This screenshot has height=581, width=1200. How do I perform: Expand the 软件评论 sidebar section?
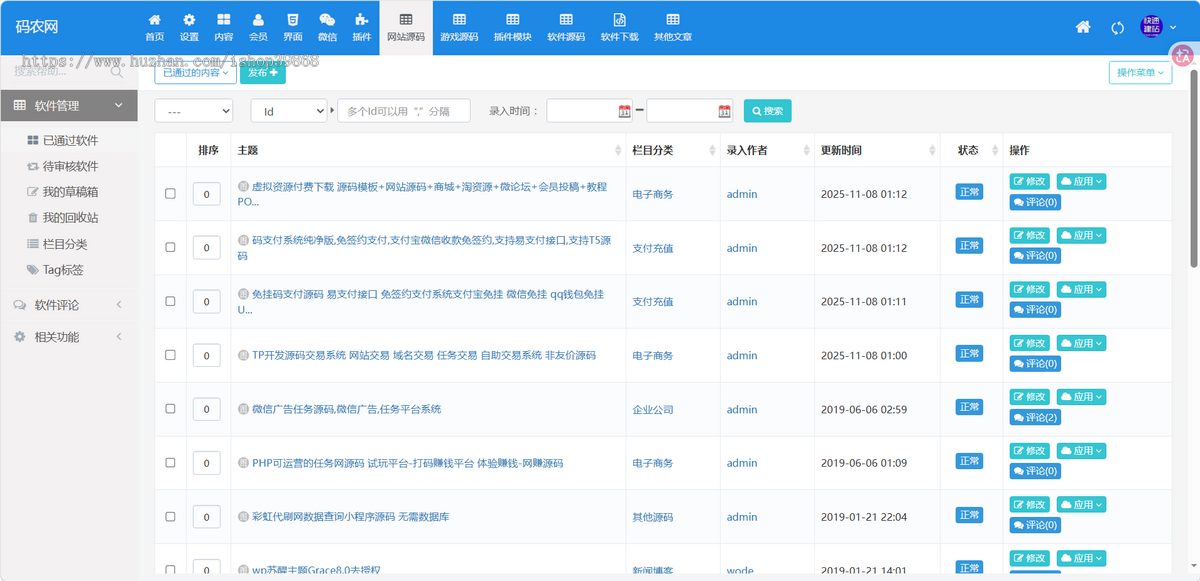pyautogui.click(x=69, y=305)
